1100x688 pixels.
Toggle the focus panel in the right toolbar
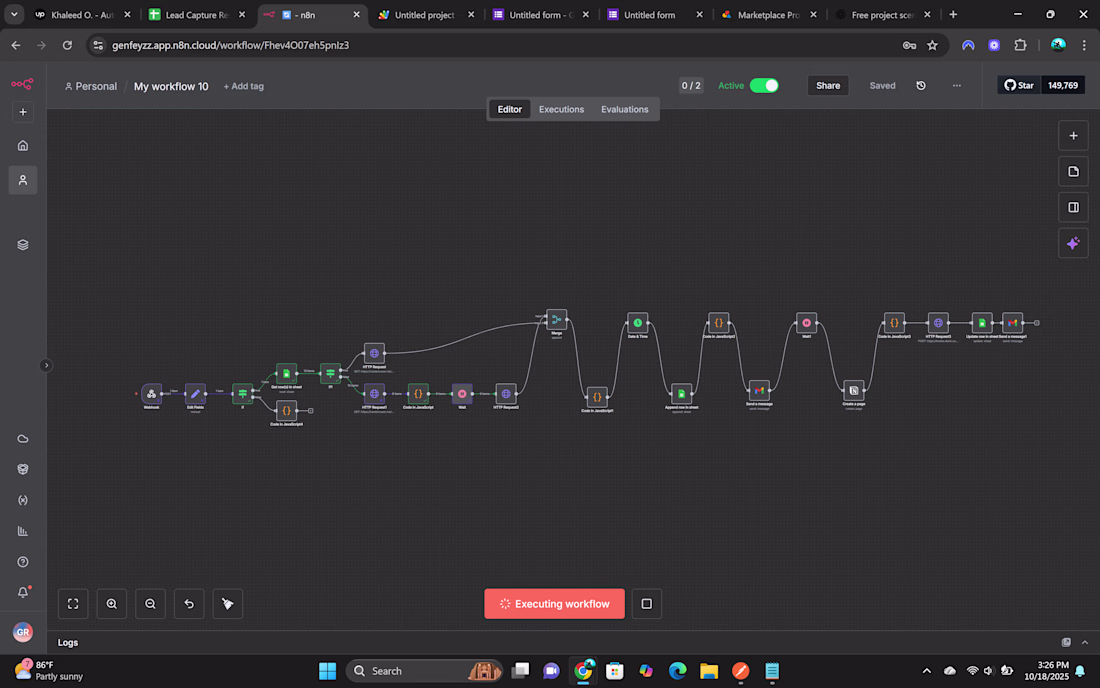[x=1073, y=208]
